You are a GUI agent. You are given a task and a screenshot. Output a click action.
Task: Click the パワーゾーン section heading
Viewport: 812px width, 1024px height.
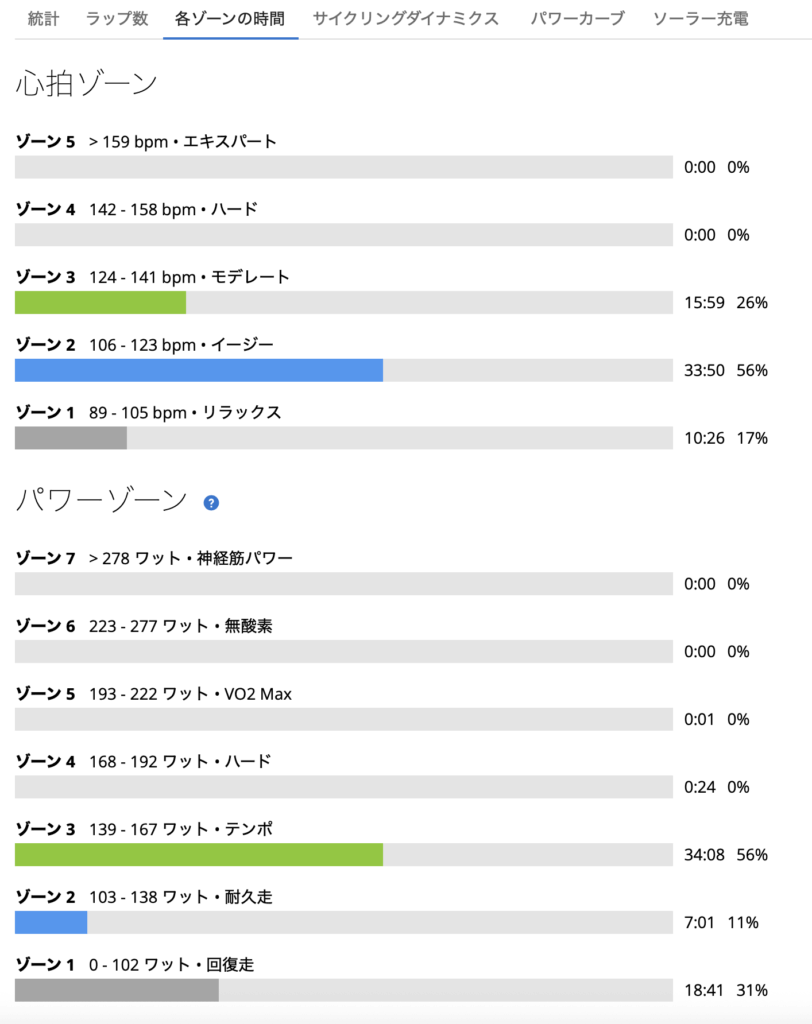pyautogui.click(x=101, y=500)
